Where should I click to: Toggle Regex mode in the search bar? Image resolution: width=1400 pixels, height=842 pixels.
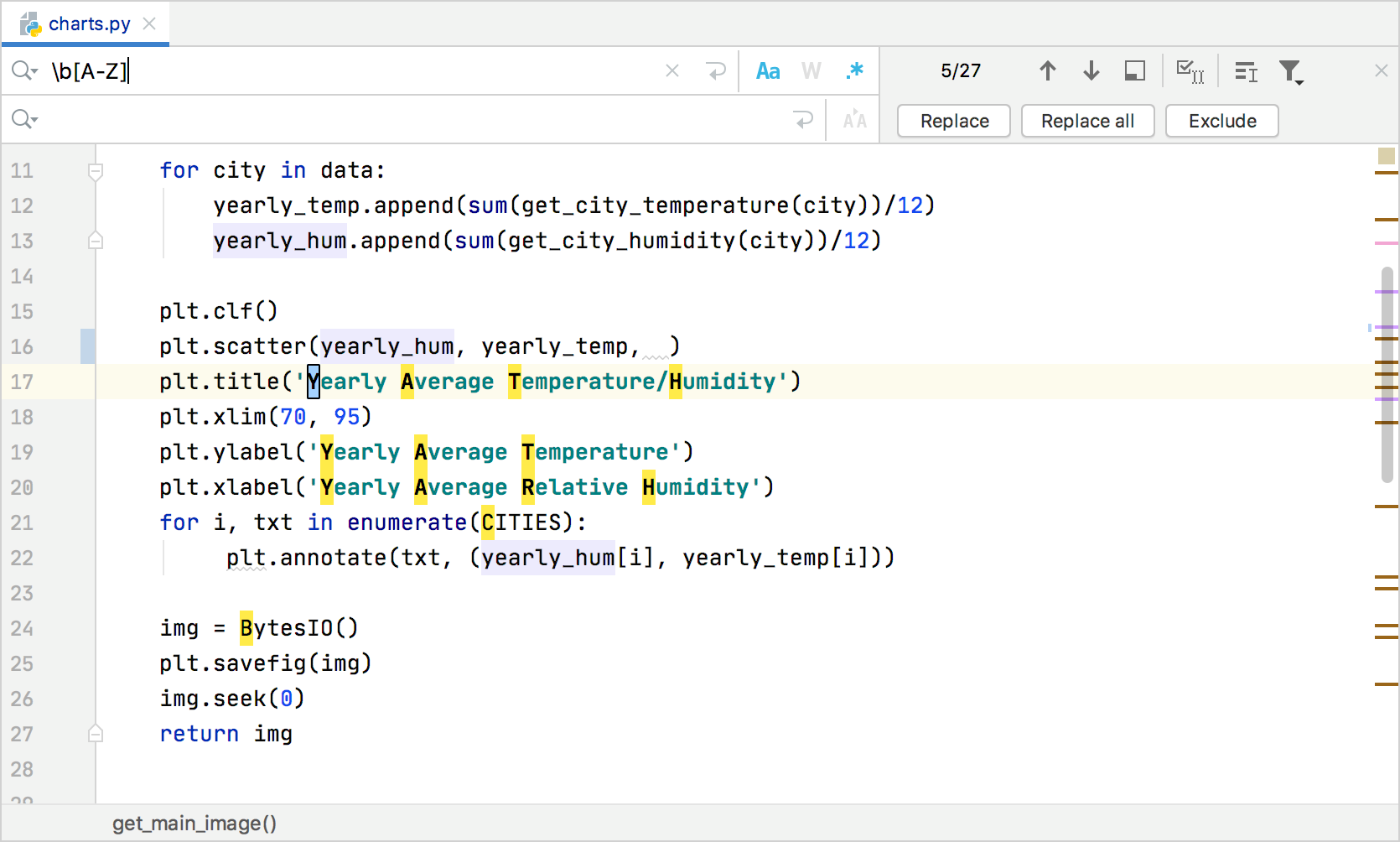pos(853,70)
